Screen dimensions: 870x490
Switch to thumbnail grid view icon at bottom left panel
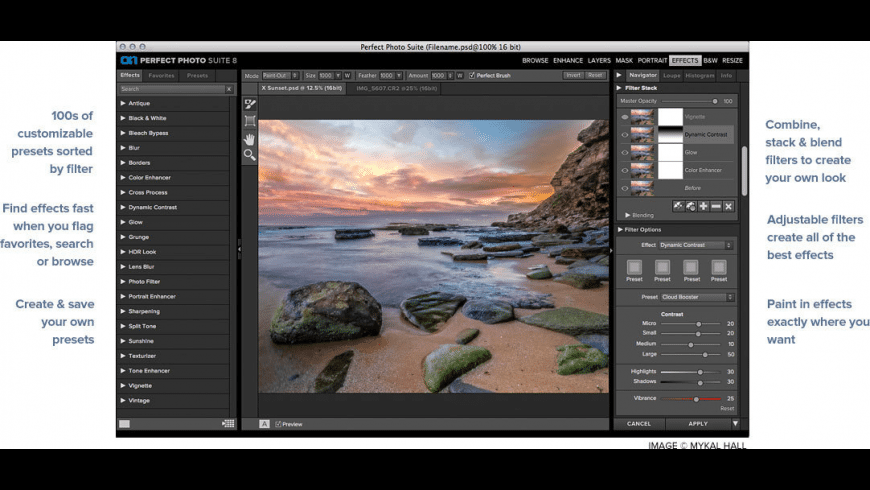(x=228, y=423)
